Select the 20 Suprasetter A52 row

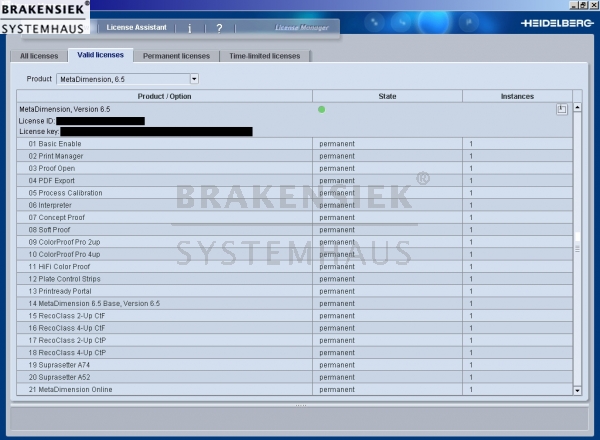click(x=295, y=377)
